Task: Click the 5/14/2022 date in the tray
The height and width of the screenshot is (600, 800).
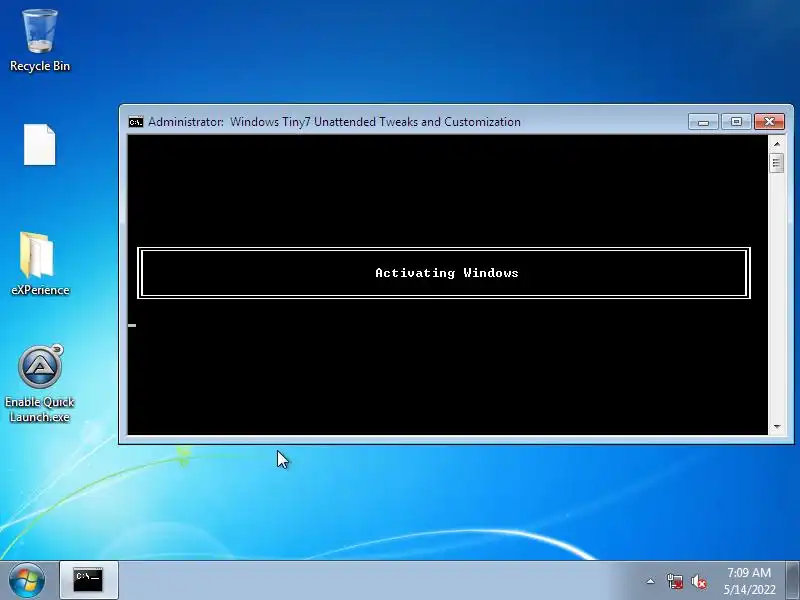Action: (749, 590)
